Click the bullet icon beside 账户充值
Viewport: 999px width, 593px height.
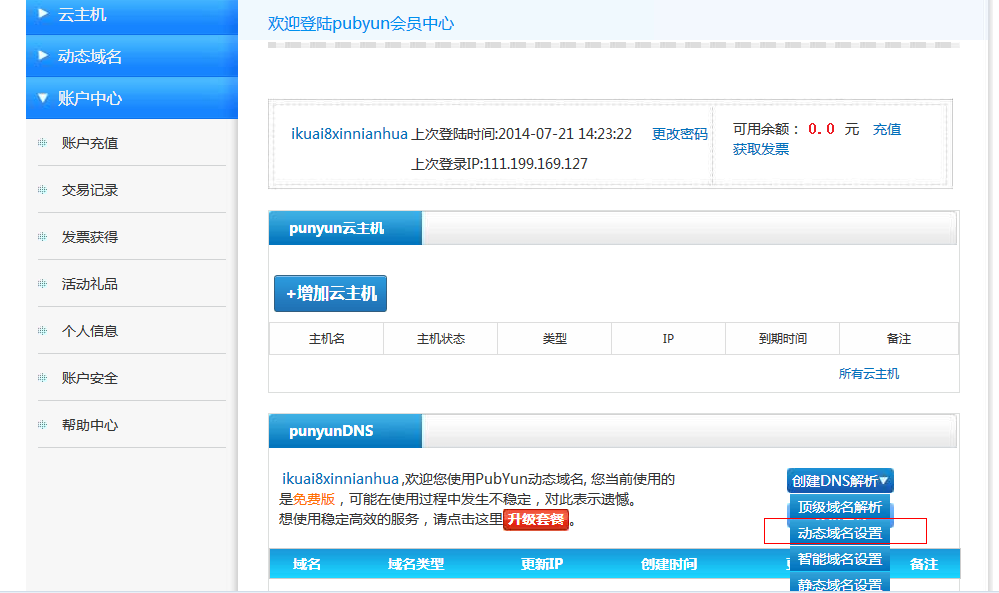(43, 143)
